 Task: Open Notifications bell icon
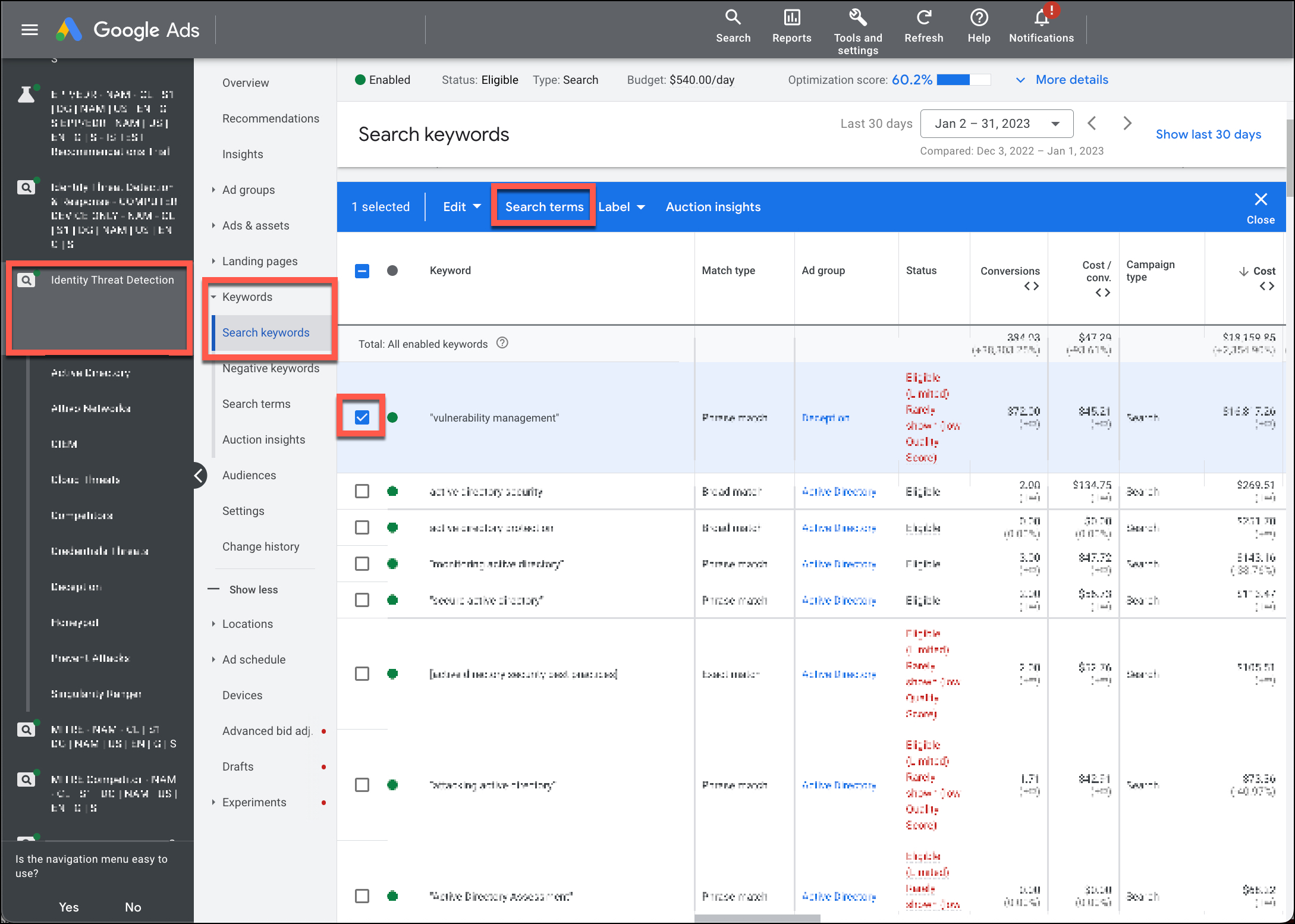[x=1041, y=18]
